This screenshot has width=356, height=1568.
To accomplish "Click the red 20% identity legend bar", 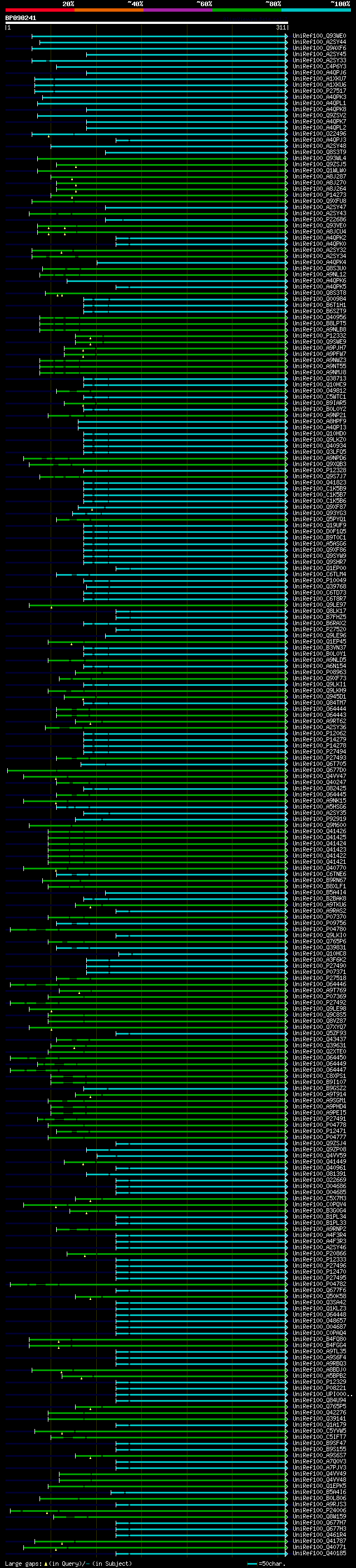I will [39, 10].
